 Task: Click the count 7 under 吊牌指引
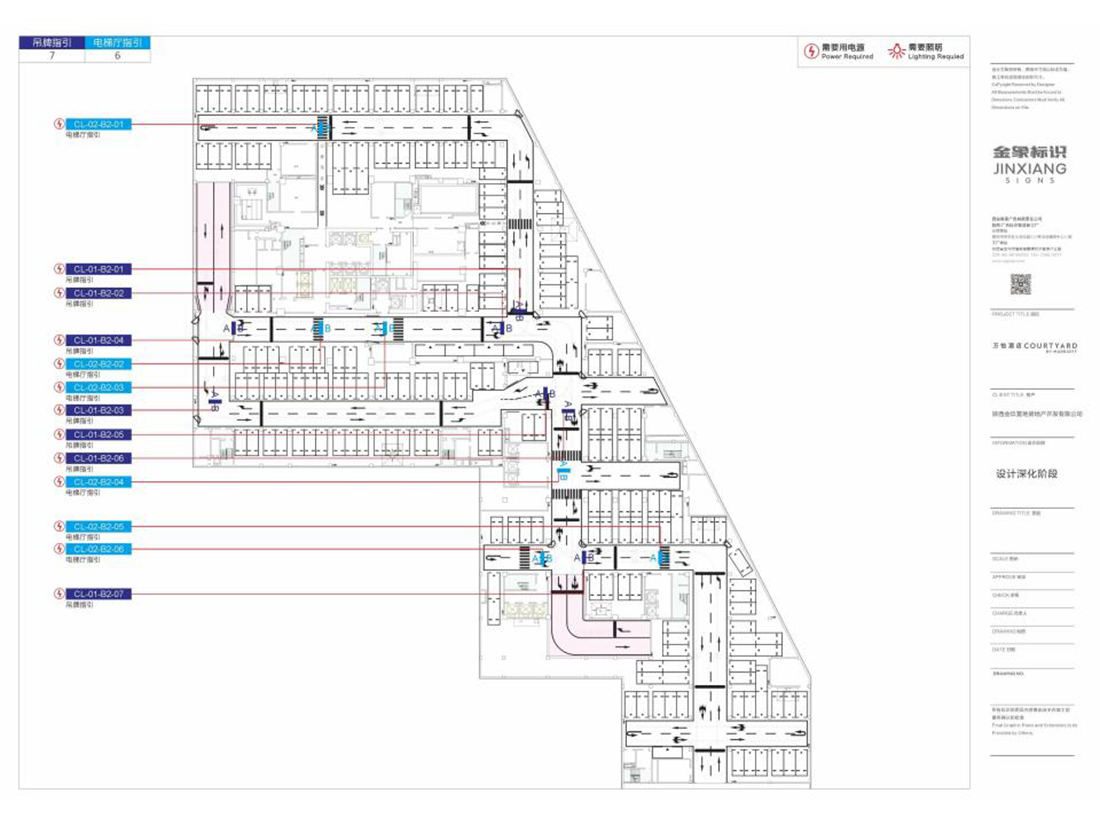[x=52, y=56]
